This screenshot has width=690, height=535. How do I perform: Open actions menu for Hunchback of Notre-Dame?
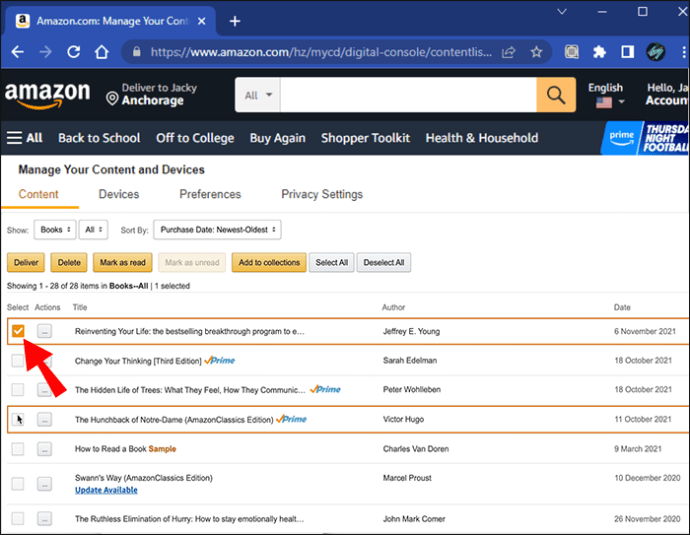pyautogui.click(x=44, y=419)
